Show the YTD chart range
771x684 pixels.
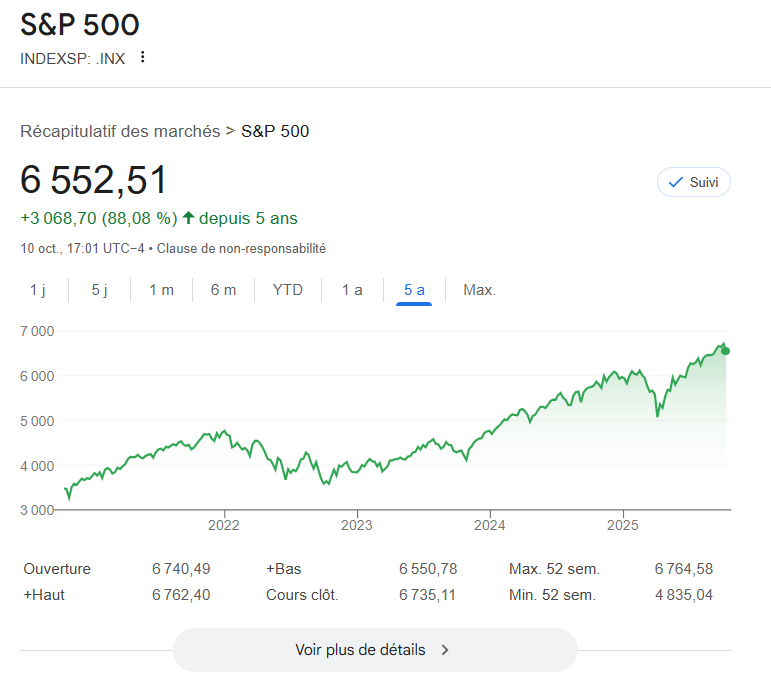287,290
